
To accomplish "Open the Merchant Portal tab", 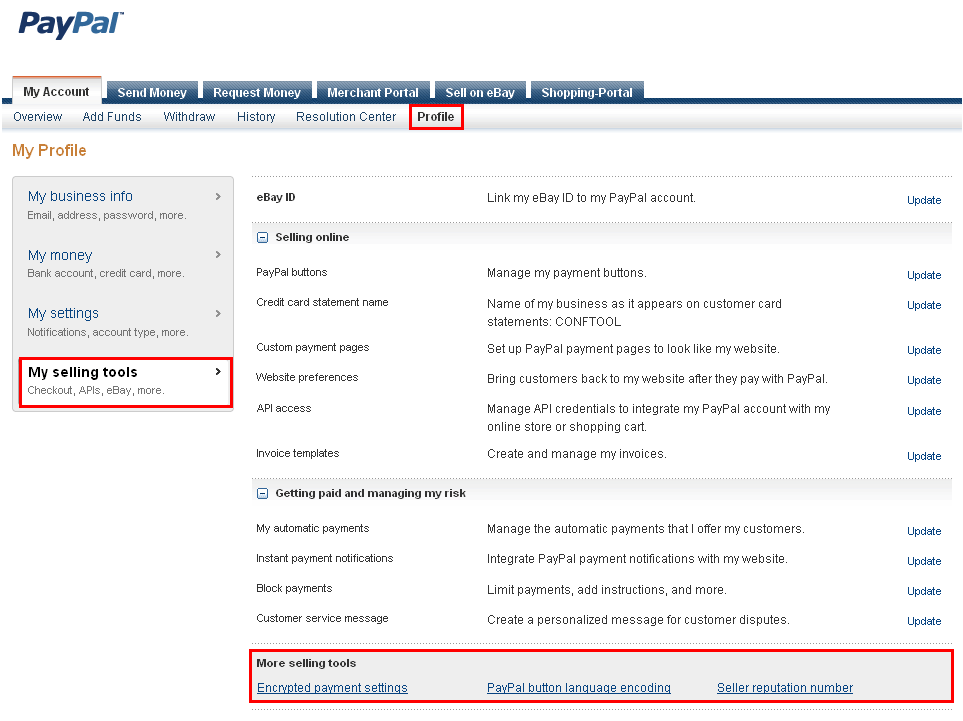I will point(373,92).
